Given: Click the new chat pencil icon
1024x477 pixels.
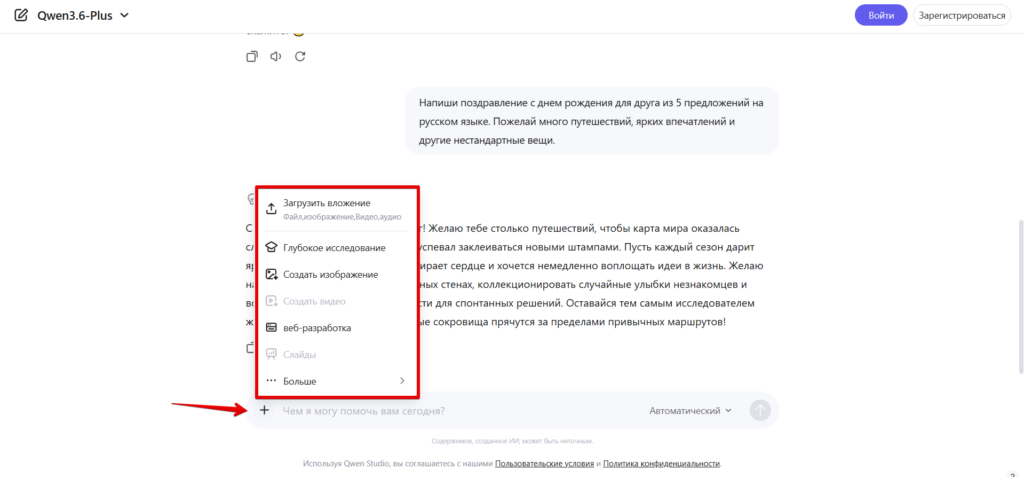Looking at the screenshot, I should tap(21, 14).
